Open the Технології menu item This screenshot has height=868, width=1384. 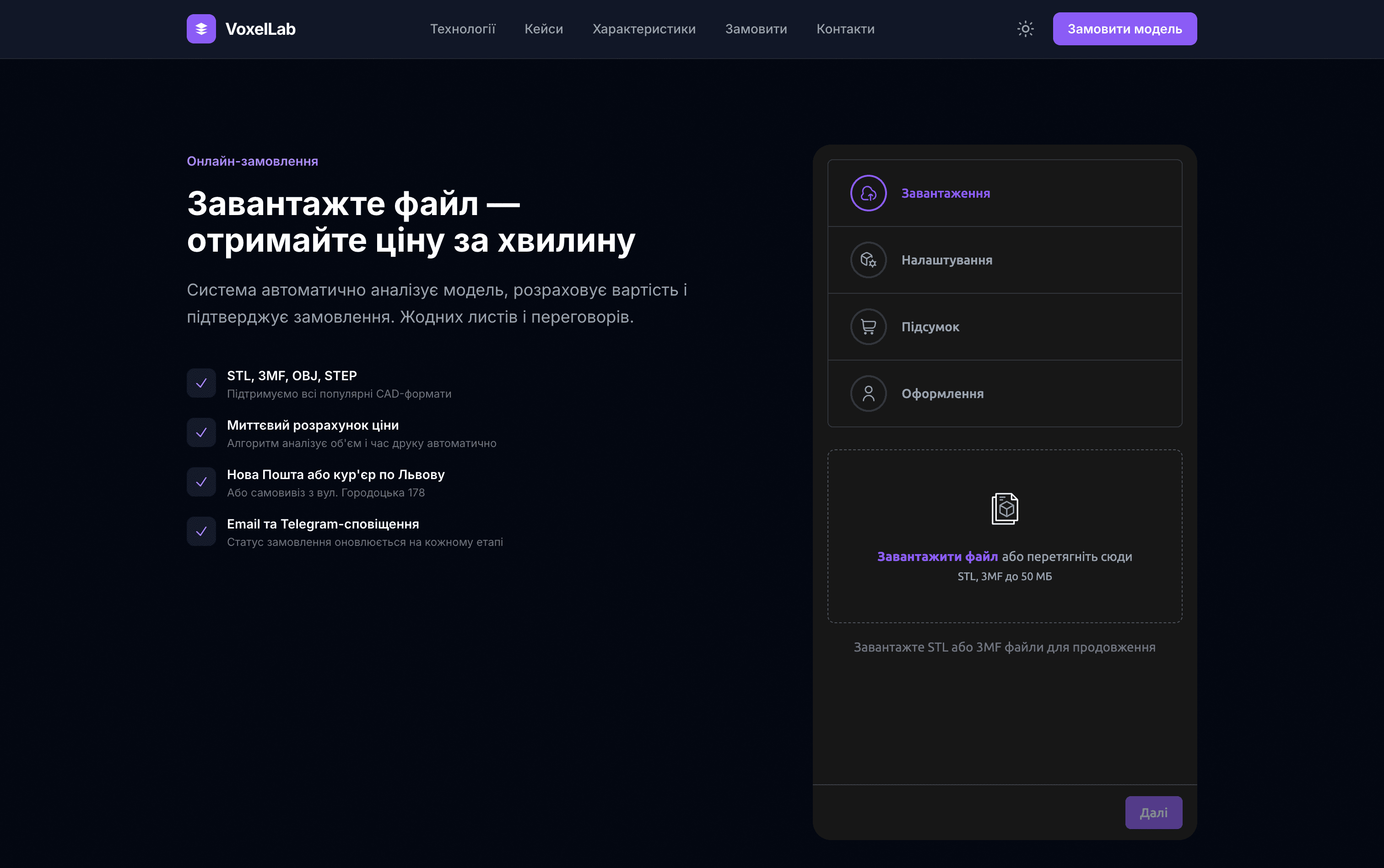click(x=463, y=29)
